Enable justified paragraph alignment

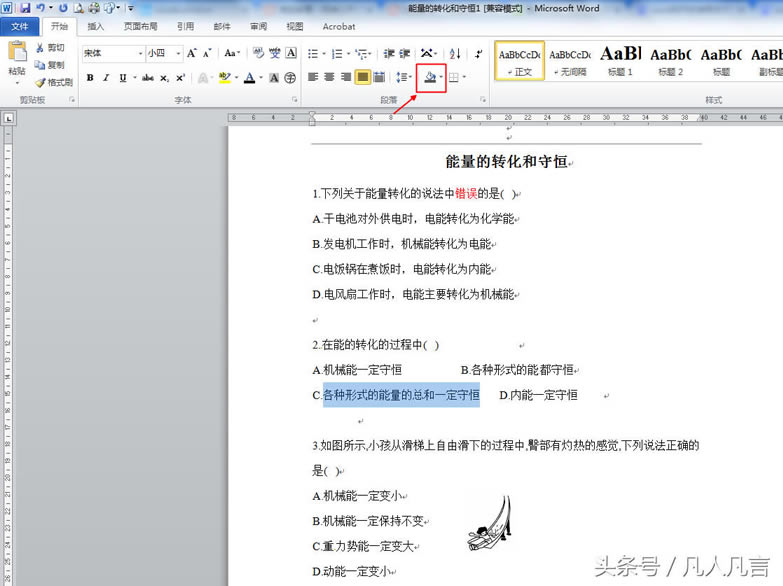(363, 77)
